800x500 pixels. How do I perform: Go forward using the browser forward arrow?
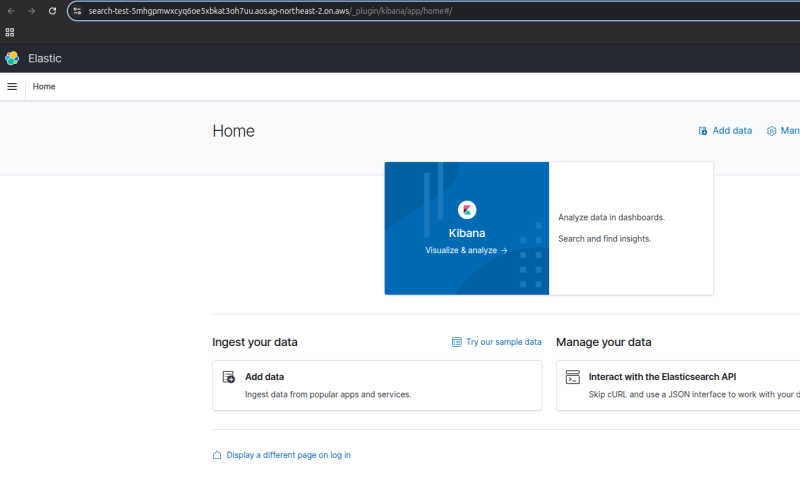(31, 11)
